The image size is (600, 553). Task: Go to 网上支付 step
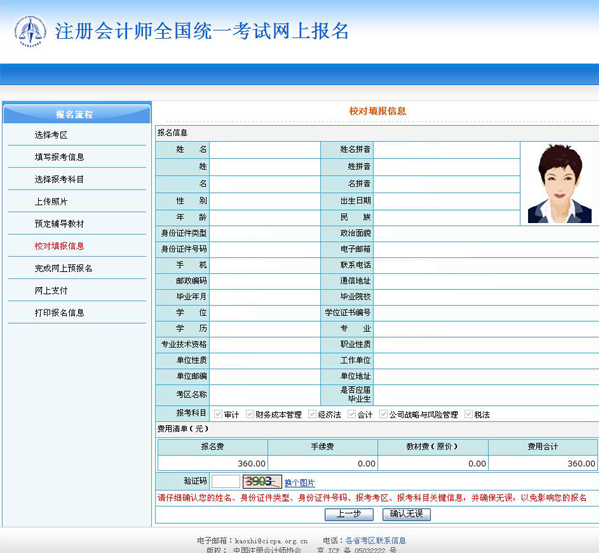tap(51, 290)
